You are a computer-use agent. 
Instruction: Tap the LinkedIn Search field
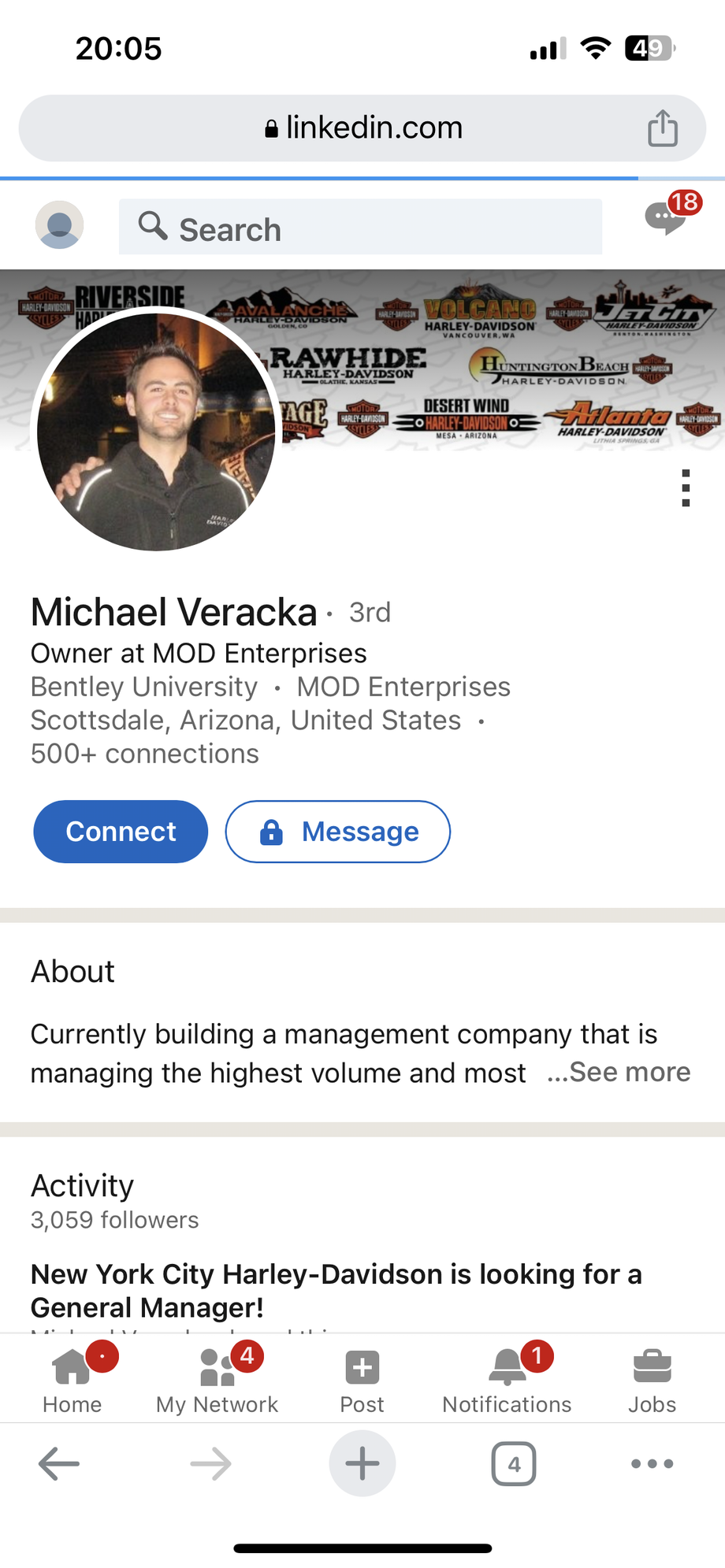[x=360, y=228]
